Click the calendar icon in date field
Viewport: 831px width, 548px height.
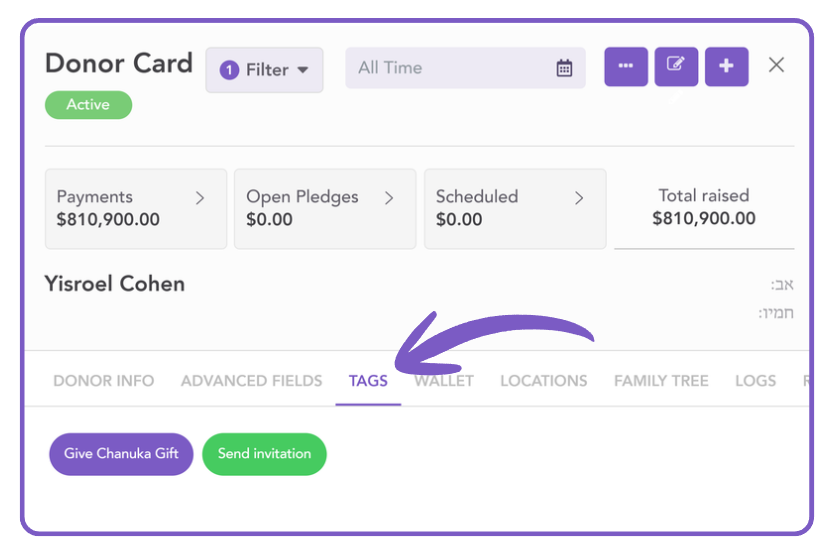[564, 69]
